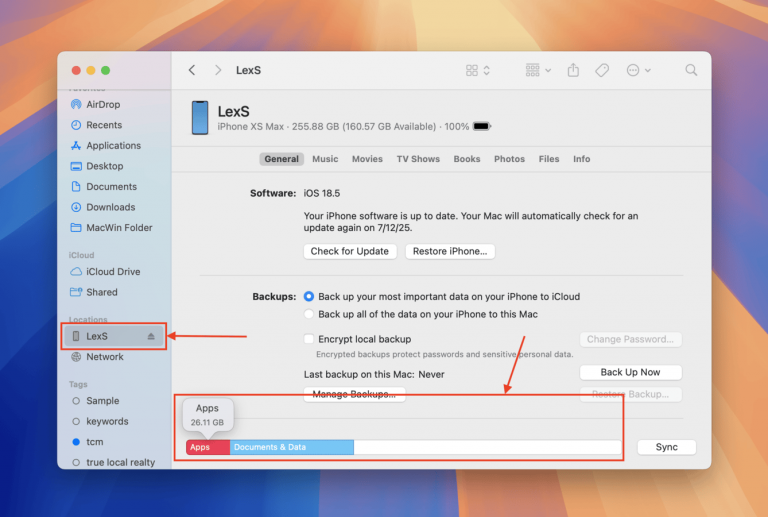Select back up all data to this Mac
768x517 pixels.
pyautogui.click(x=309, y=314)
